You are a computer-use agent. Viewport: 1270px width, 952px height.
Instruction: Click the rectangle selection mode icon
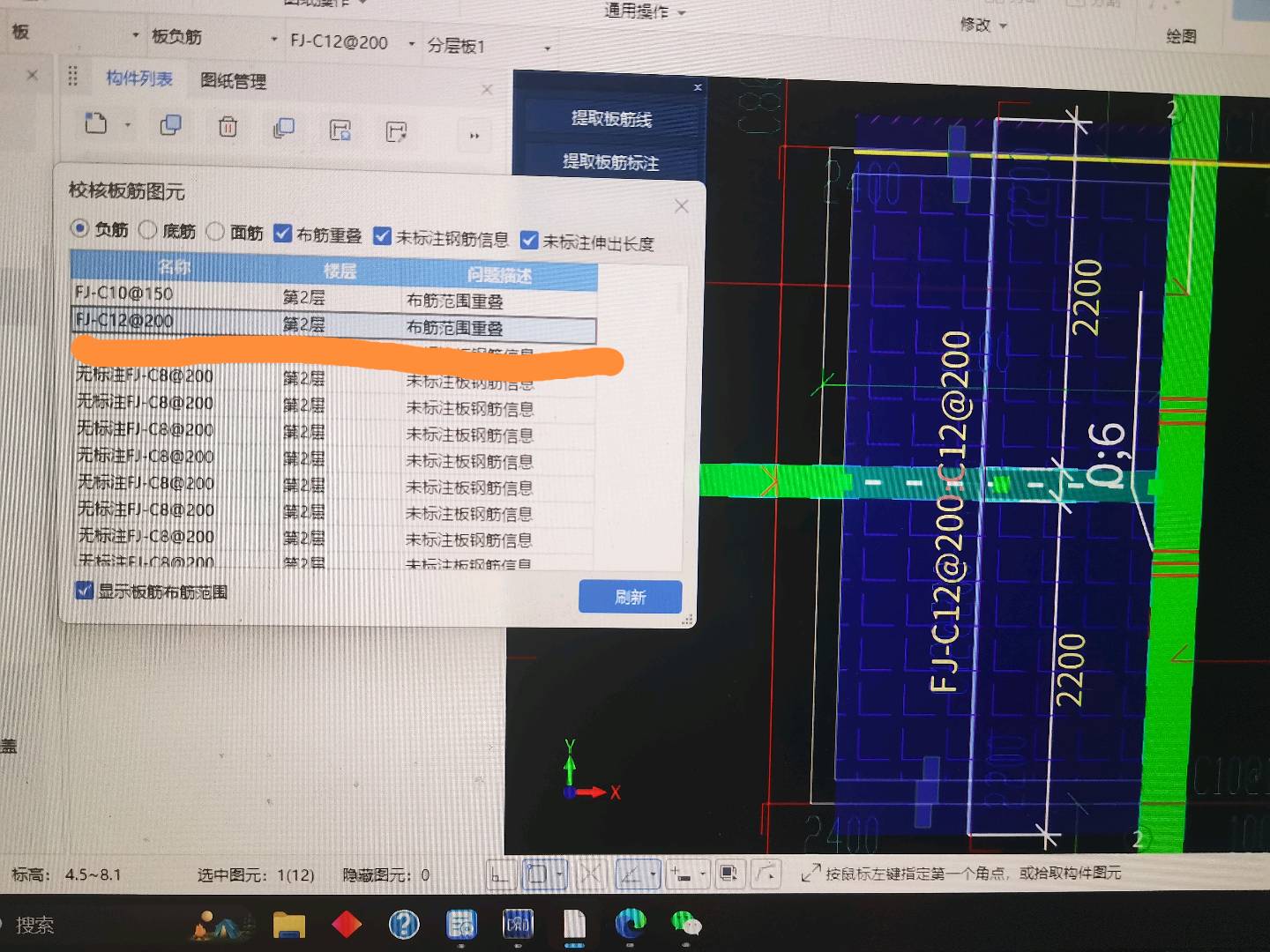[536, 874]
